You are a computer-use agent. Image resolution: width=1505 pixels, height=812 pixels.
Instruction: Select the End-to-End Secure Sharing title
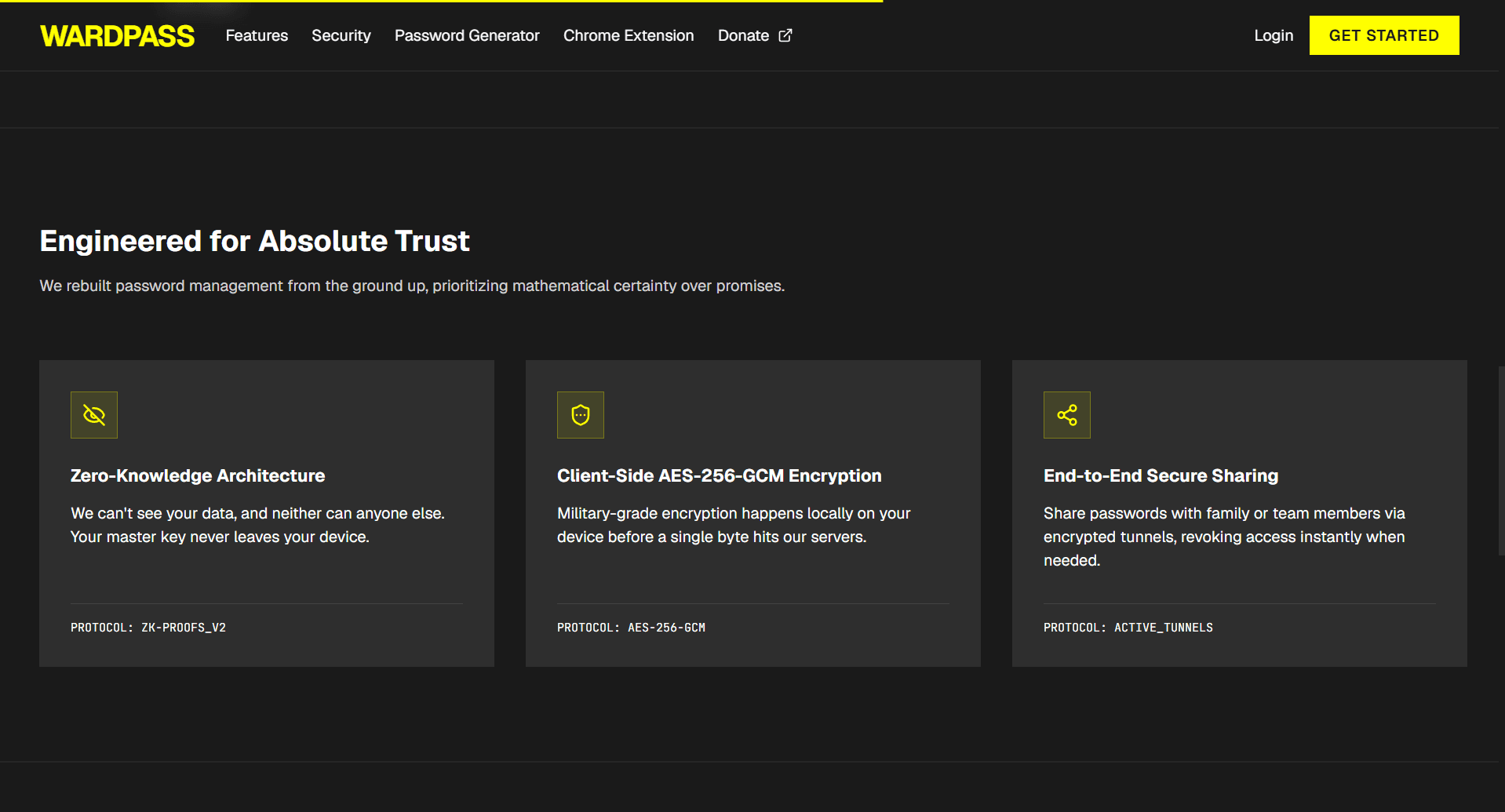pyautogui.click(x=1161, y=475)
